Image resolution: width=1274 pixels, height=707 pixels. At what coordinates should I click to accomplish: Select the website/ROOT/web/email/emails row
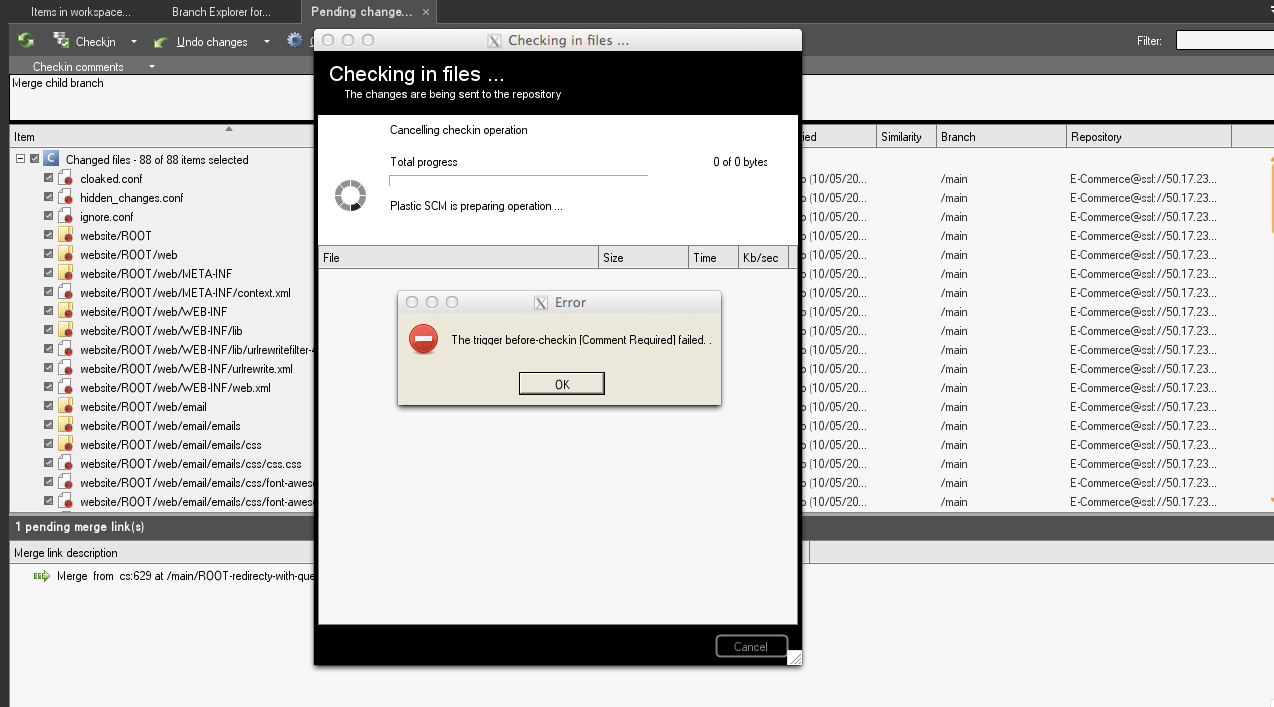[x=160, y=425]
